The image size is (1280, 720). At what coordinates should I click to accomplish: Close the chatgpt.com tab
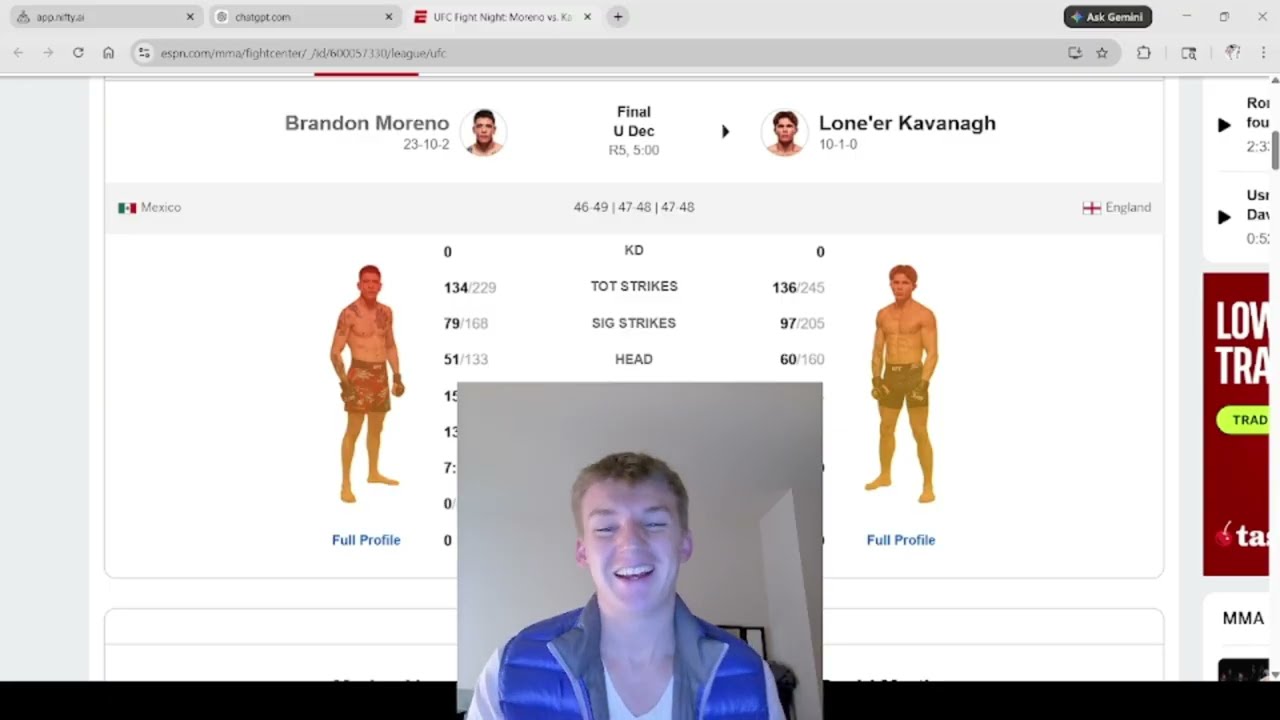click(x=389, y=17)
